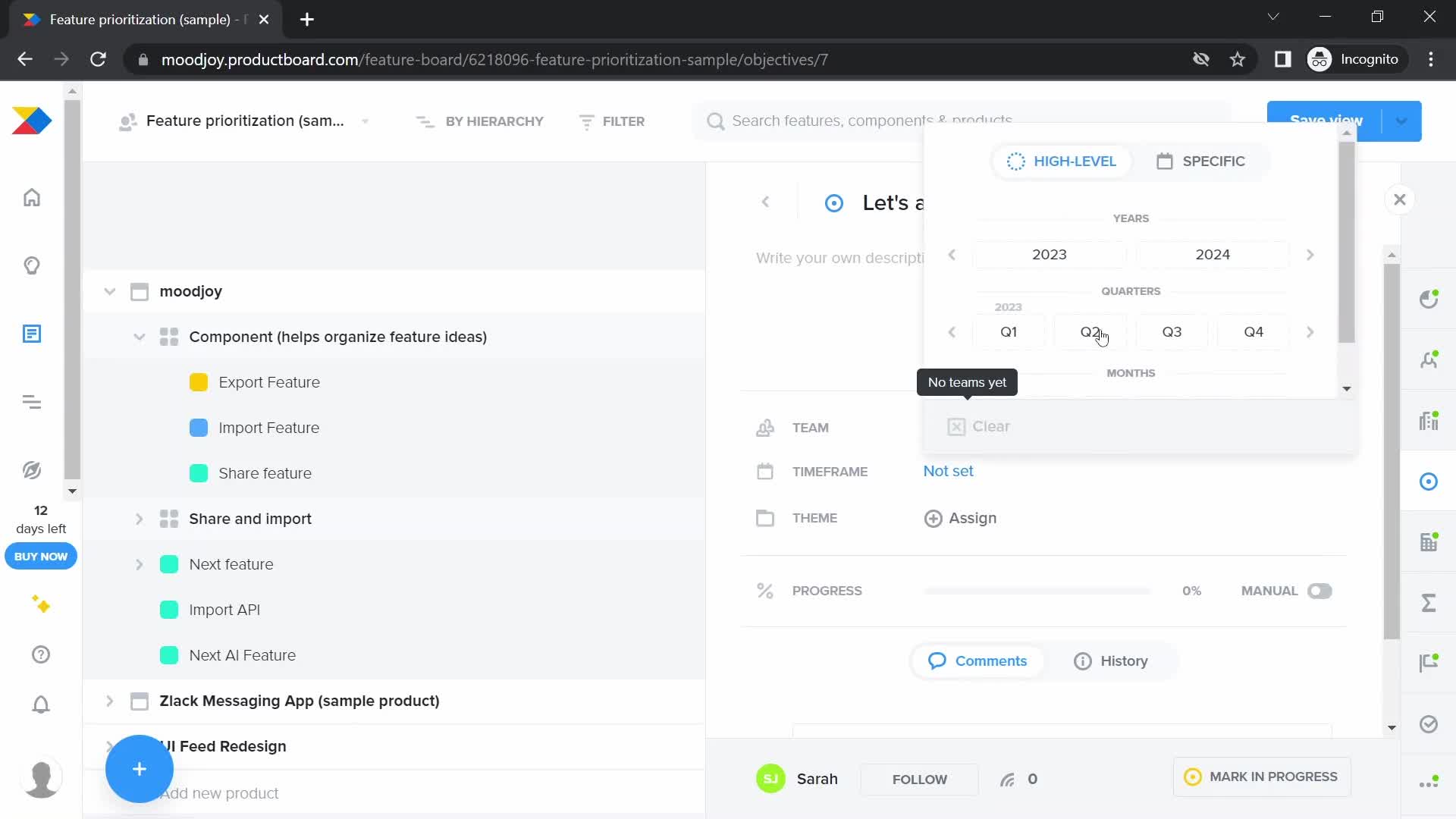Reload the browser page
The width and height of the screenshot is (1456, 819).
point(98,59)
